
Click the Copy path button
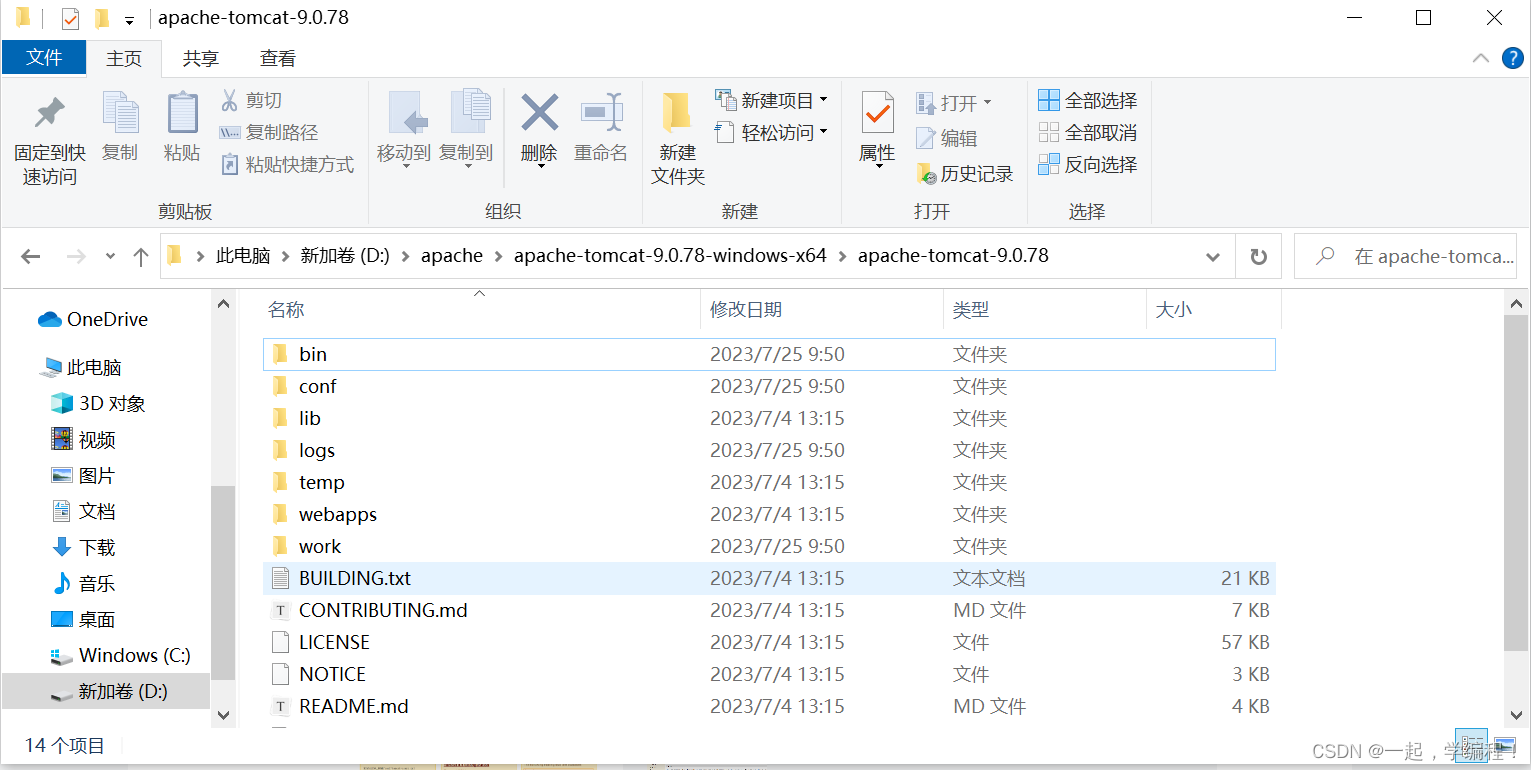(268, 132)
